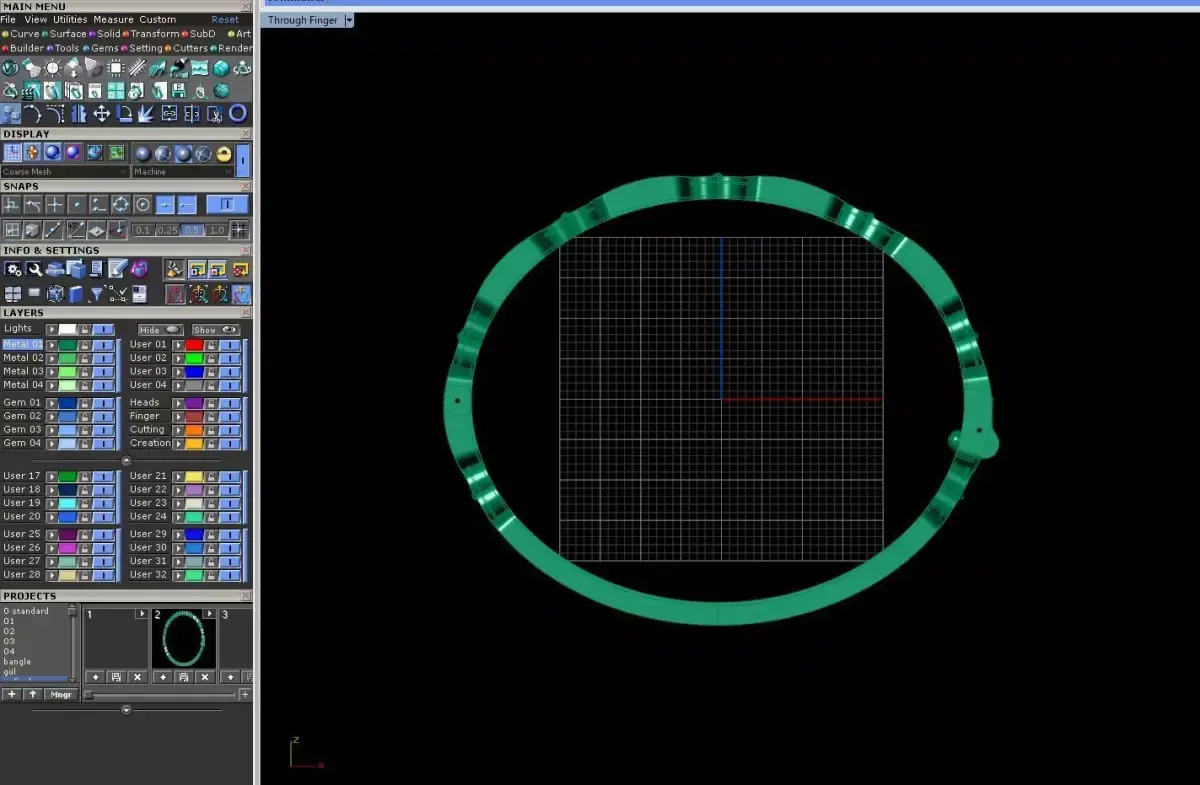Toggle the center snap circle icon
This screenshot has width=1200, height=785.
pos(143,204)
